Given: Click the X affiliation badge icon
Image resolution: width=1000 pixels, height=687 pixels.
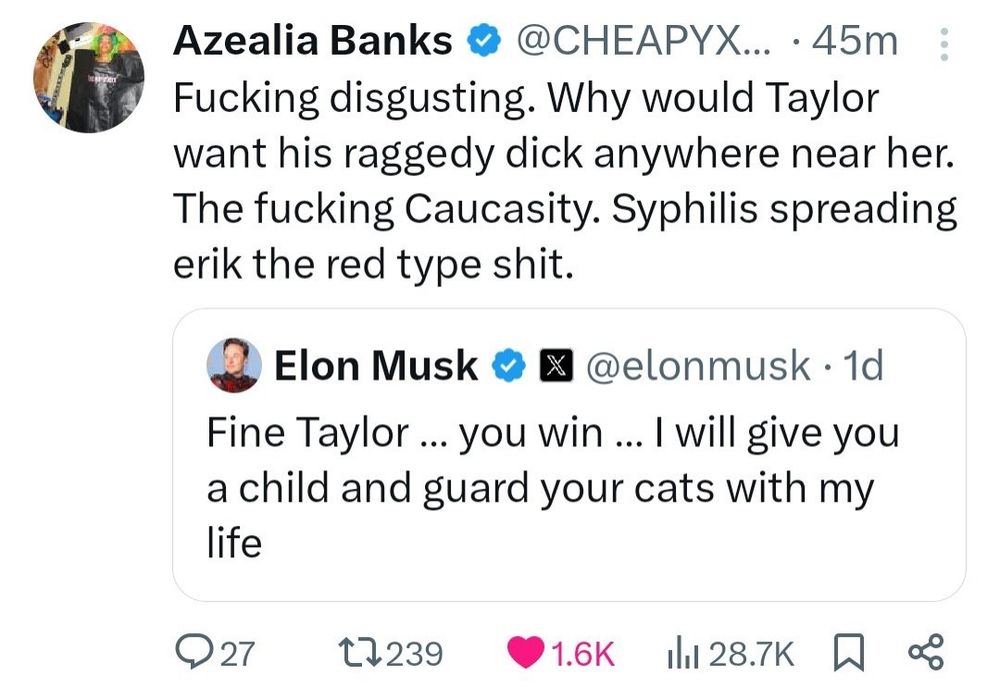Looking at the screenshot, I should [554, 366].
